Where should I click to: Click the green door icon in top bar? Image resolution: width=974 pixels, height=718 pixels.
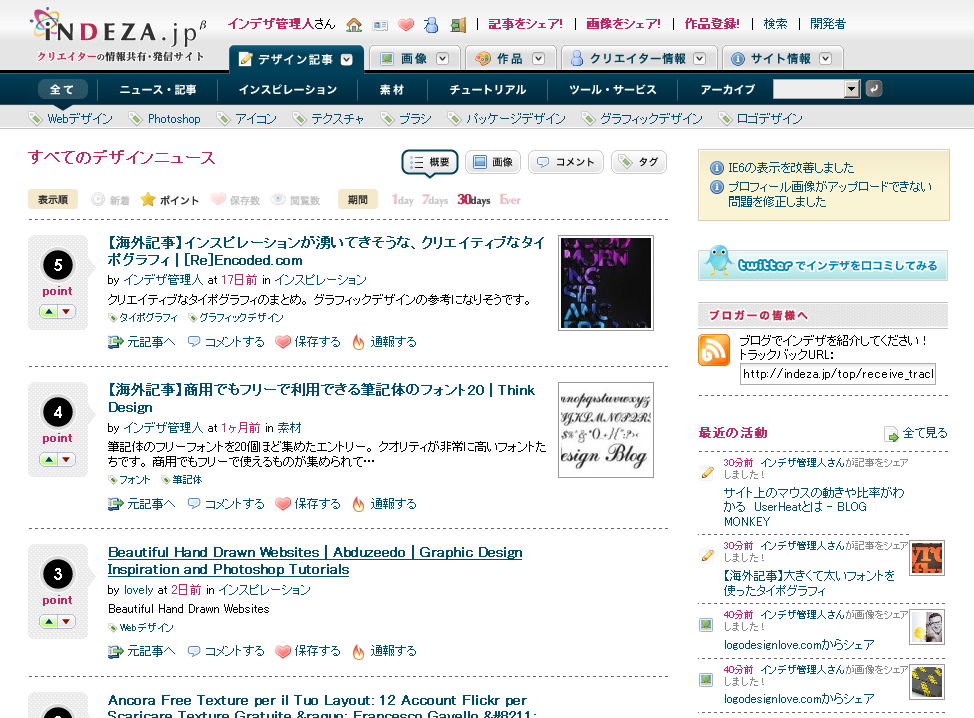(458, 25)
